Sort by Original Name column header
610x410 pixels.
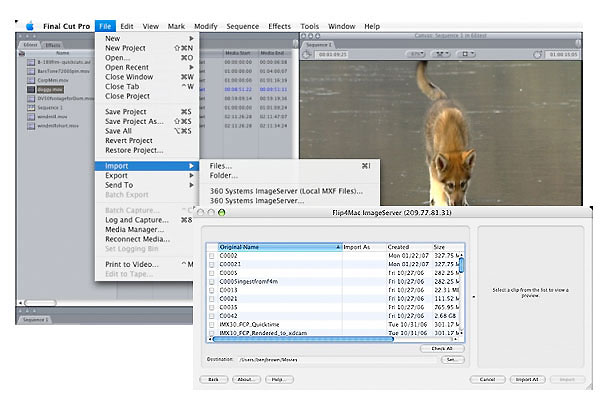tap(280, 247)
